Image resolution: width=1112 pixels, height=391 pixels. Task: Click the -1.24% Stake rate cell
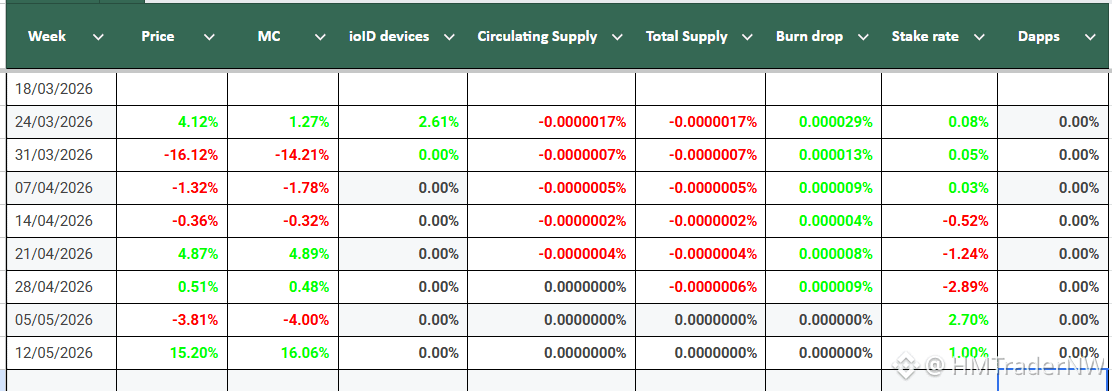click(x=940, y=254)
